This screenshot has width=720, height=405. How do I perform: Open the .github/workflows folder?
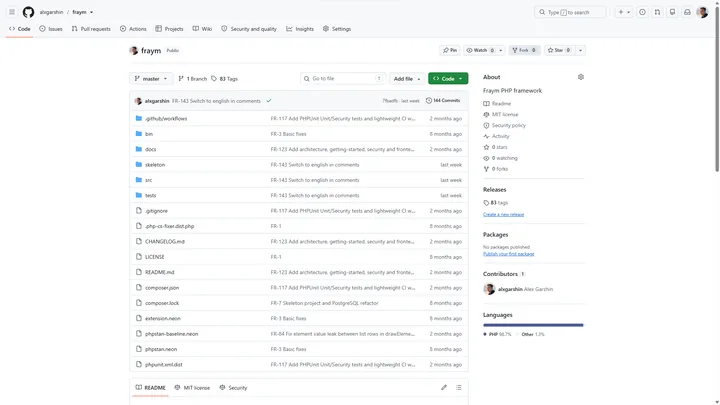pos(166,118)
